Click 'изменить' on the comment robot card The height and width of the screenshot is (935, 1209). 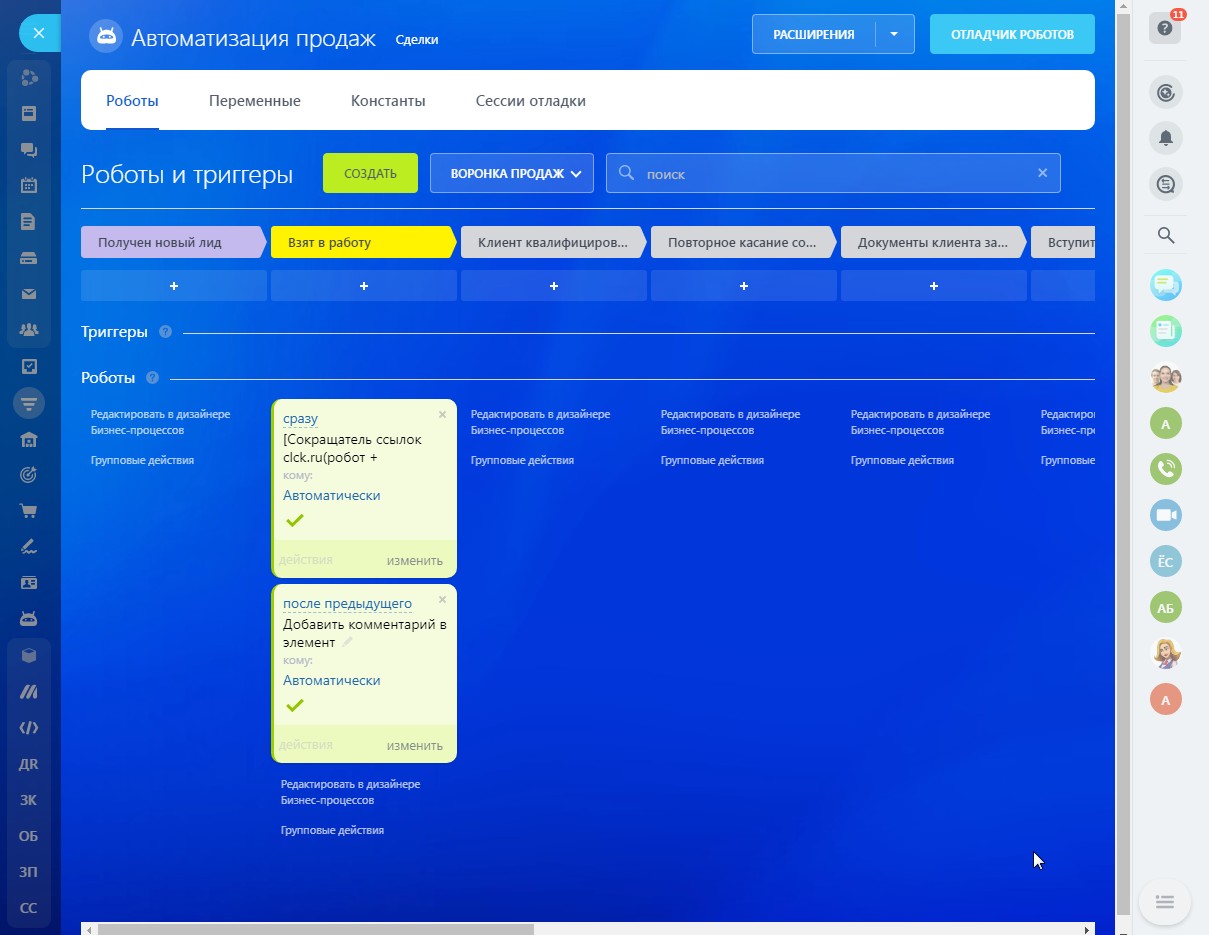415,745
